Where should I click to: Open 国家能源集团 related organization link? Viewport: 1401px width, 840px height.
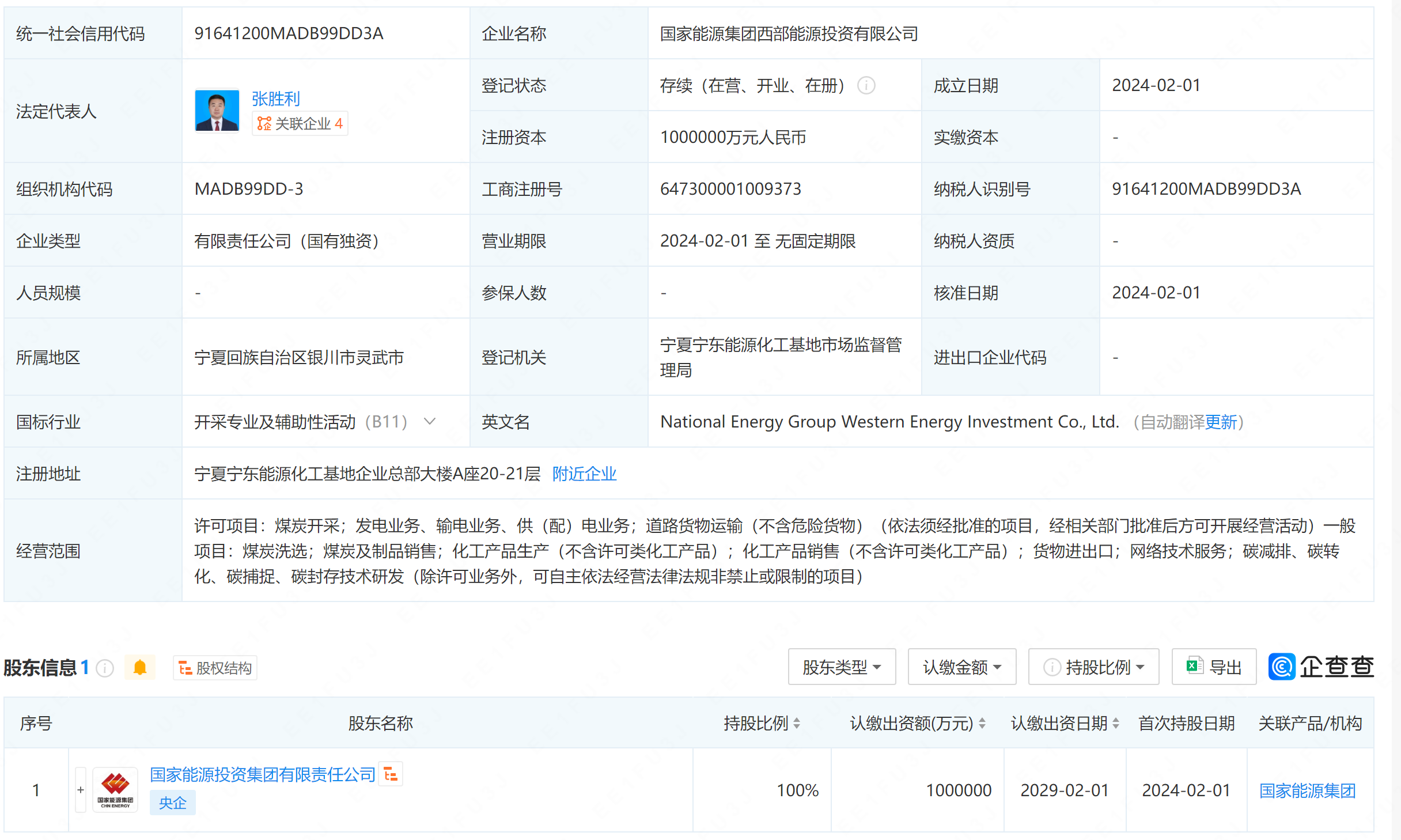[x=1307, y=790]
